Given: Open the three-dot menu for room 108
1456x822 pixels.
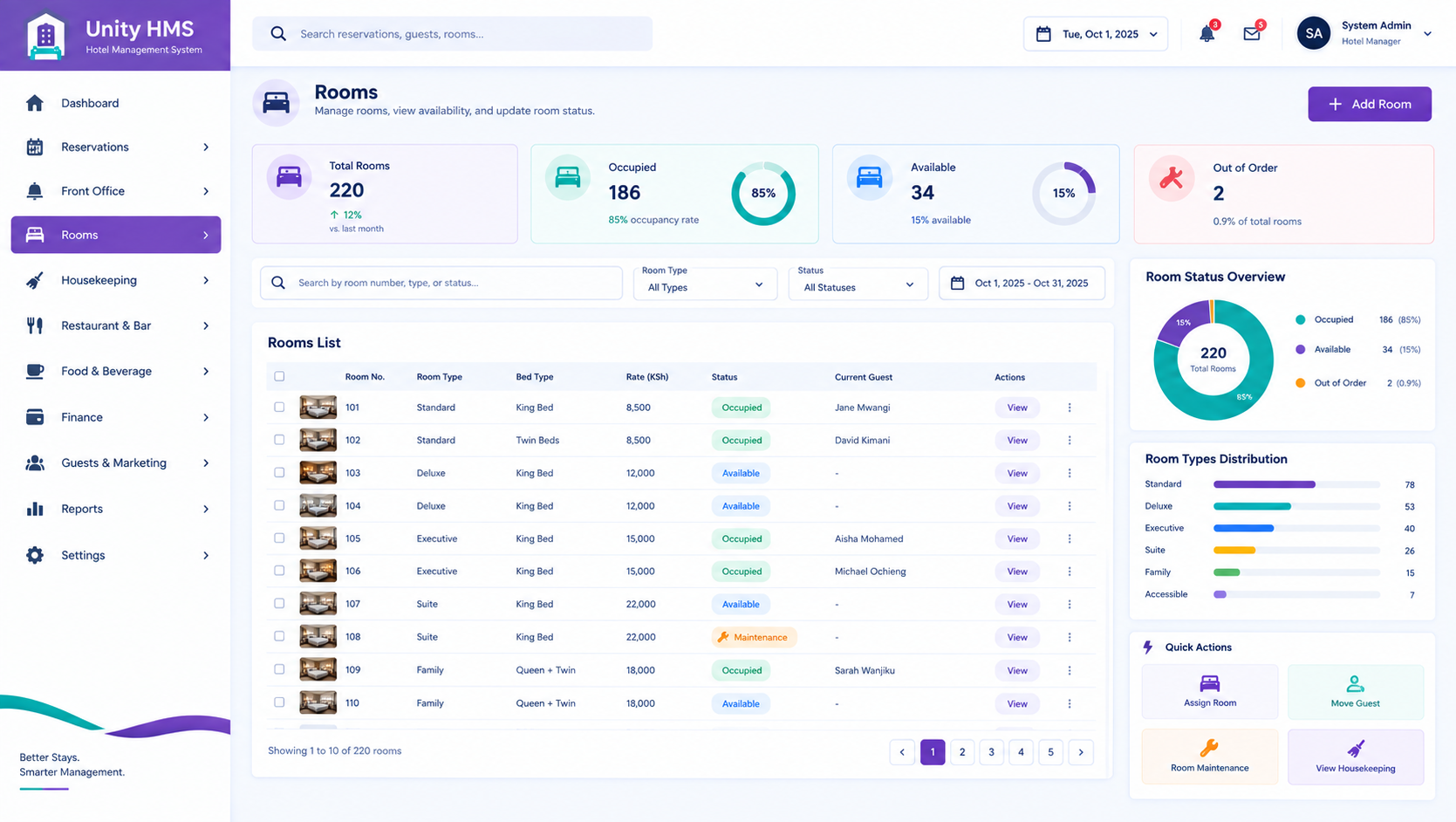Looking at the screenshot, I should (x=1070, y=637).
